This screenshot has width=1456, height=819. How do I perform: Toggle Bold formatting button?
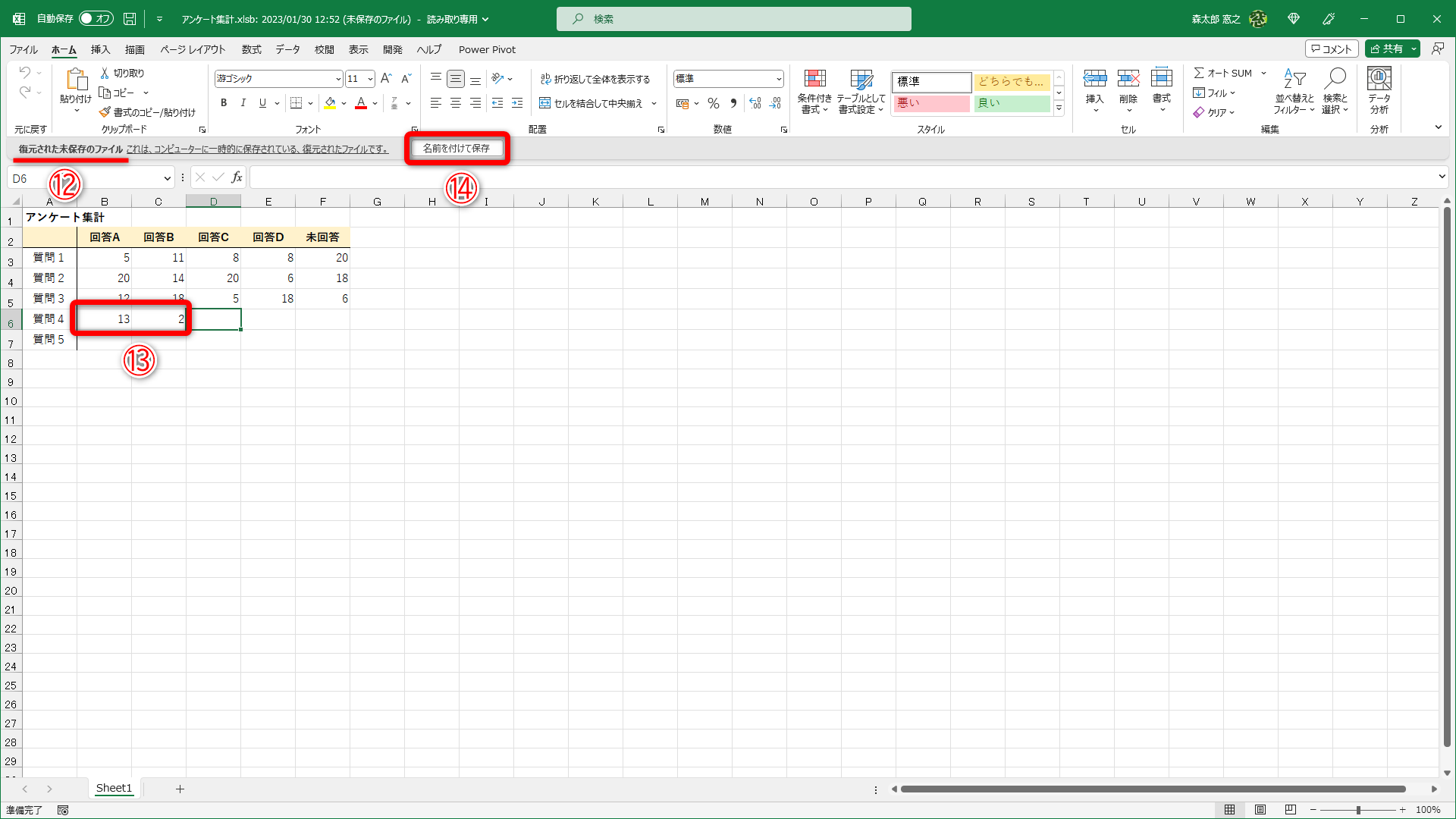click(224, 103)
